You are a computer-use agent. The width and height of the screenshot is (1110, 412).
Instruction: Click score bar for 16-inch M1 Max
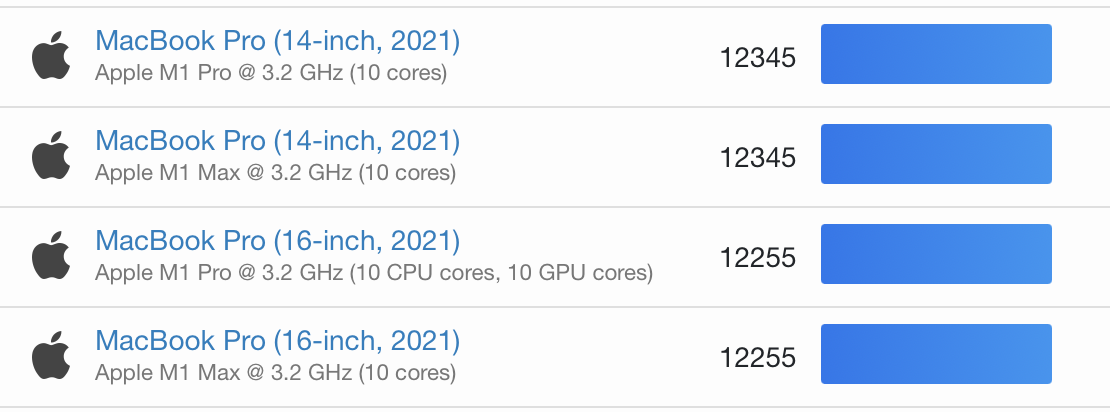point(936,354)
